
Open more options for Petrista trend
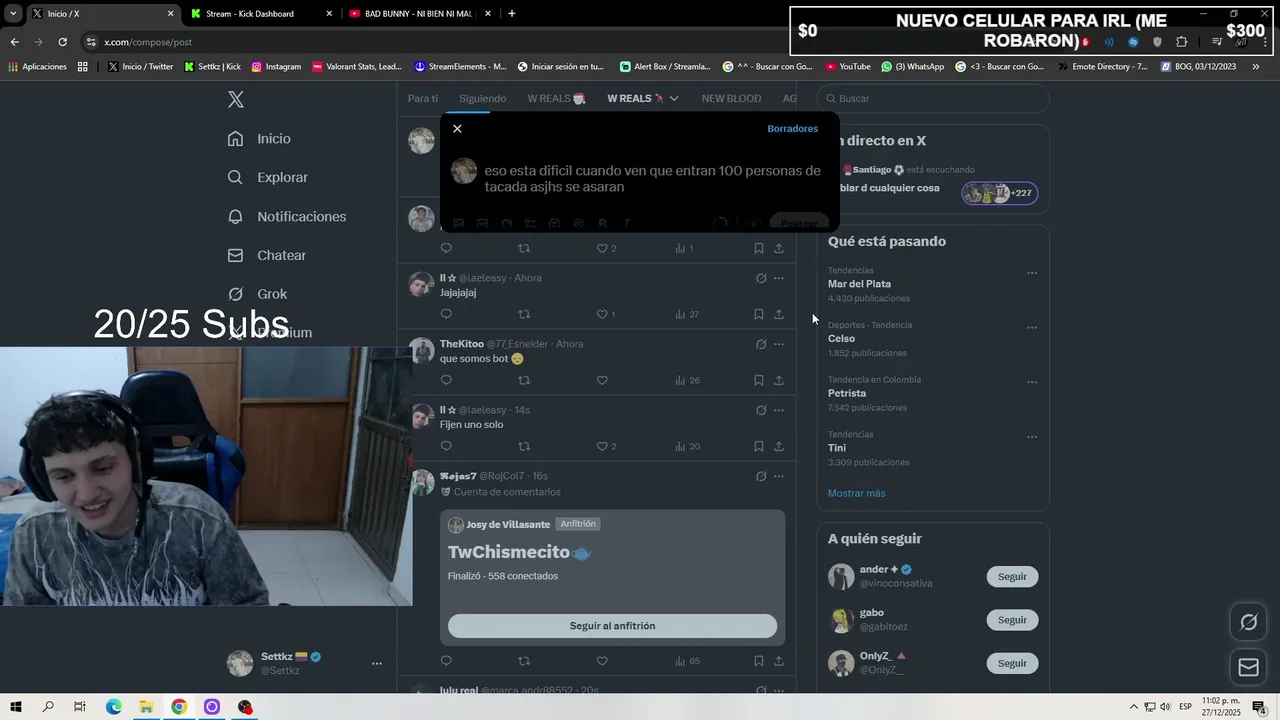[1032, 382]
